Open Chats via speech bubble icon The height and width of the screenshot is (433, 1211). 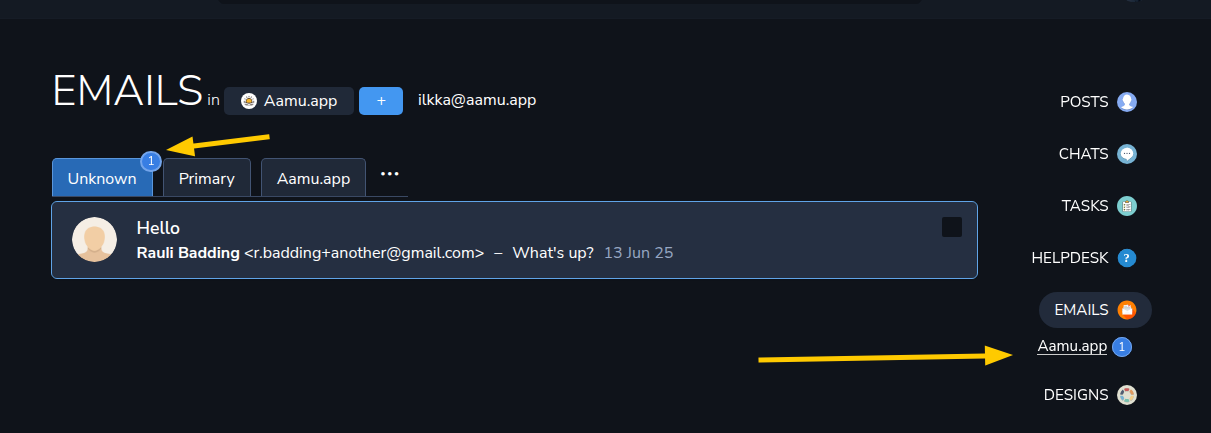point(1127,154)
